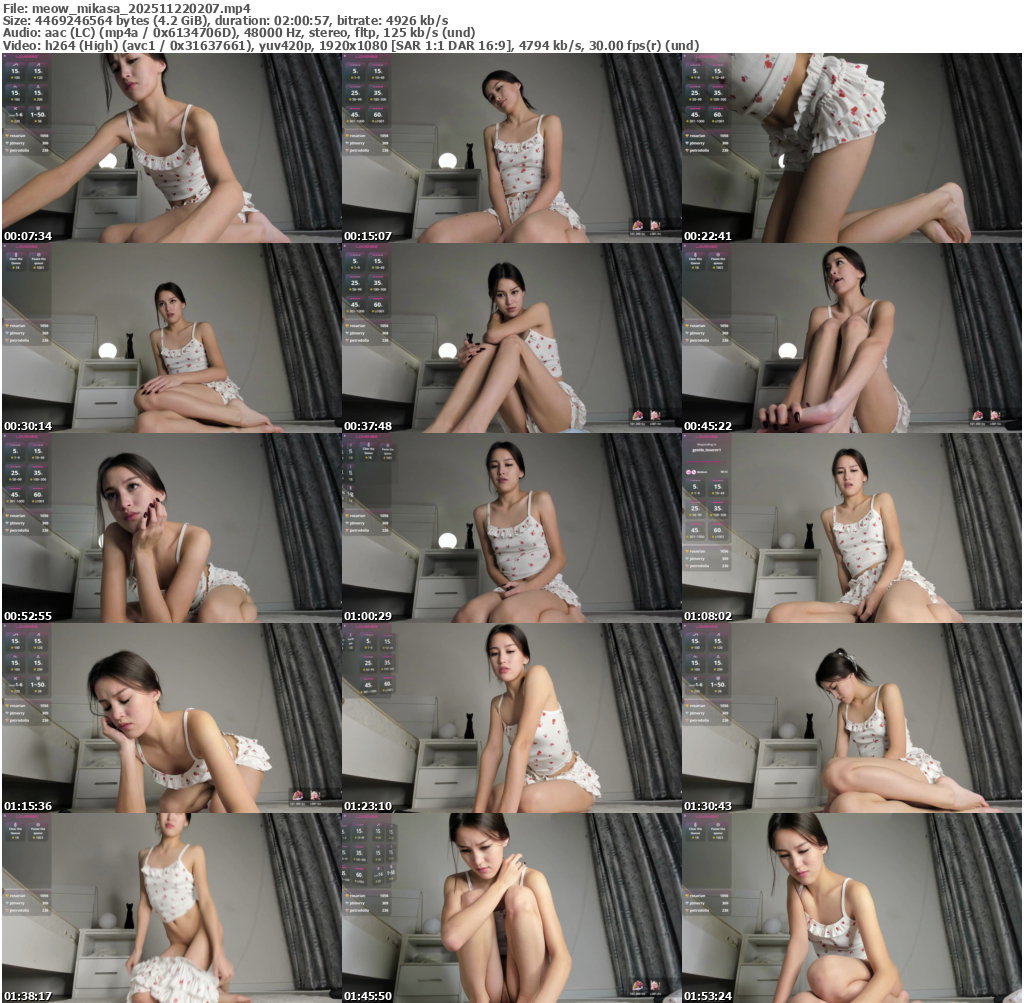Screen dimensions: 1024x1003
Task: Click the file name text in header
Action: tap(127, 8)
